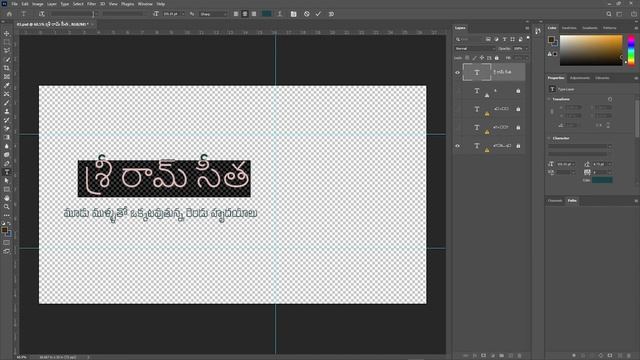This screenshot has height=360, width=640.
Task: Switch to the Paths tab
Action: click(572, 201)
